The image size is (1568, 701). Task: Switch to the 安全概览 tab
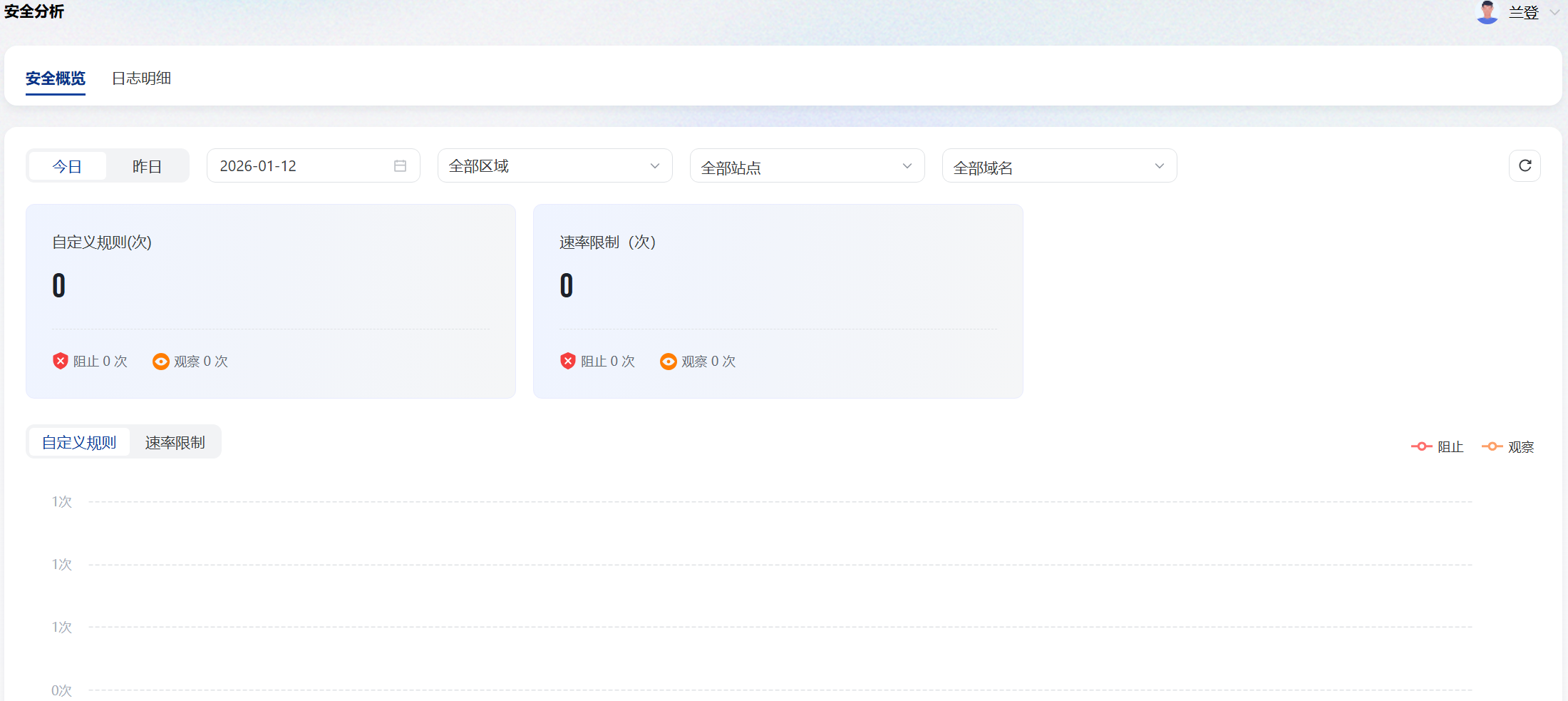(x=56, y=78)
